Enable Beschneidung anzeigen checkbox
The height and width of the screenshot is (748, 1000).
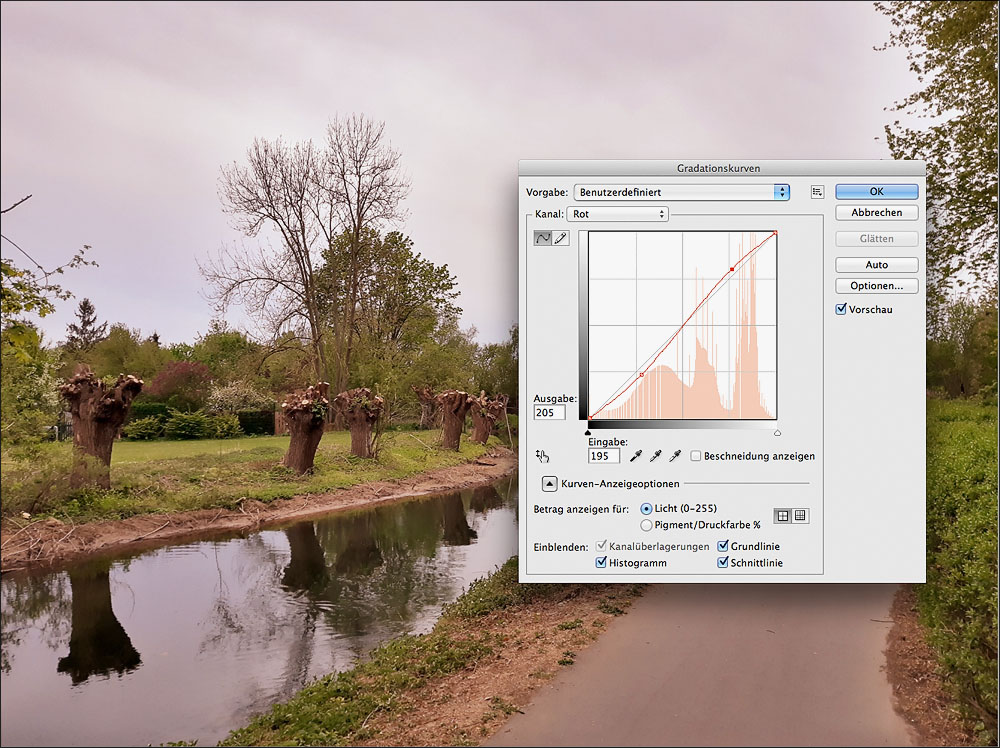696,456
